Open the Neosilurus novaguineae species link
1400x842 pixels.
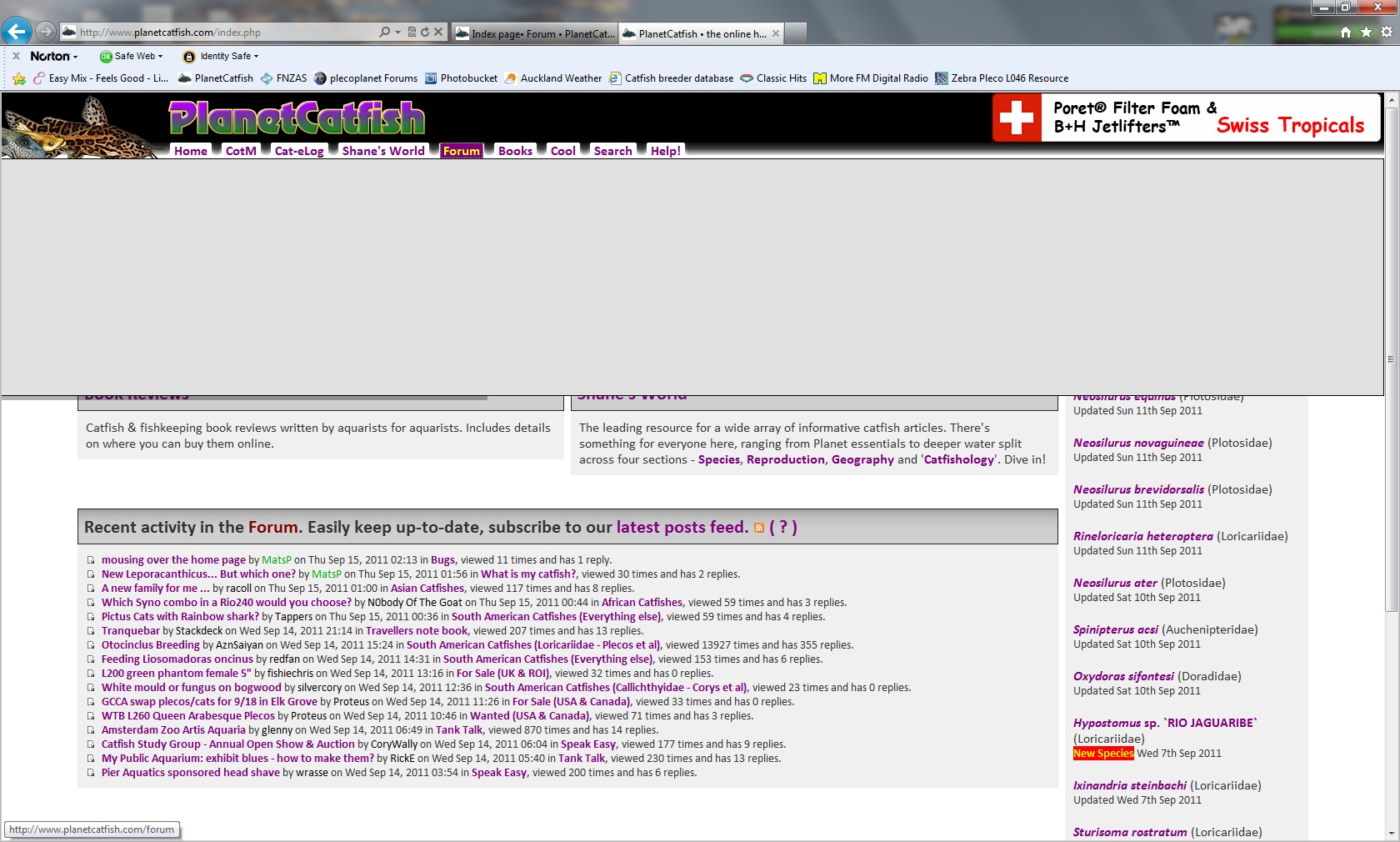tap(1138, 443)
